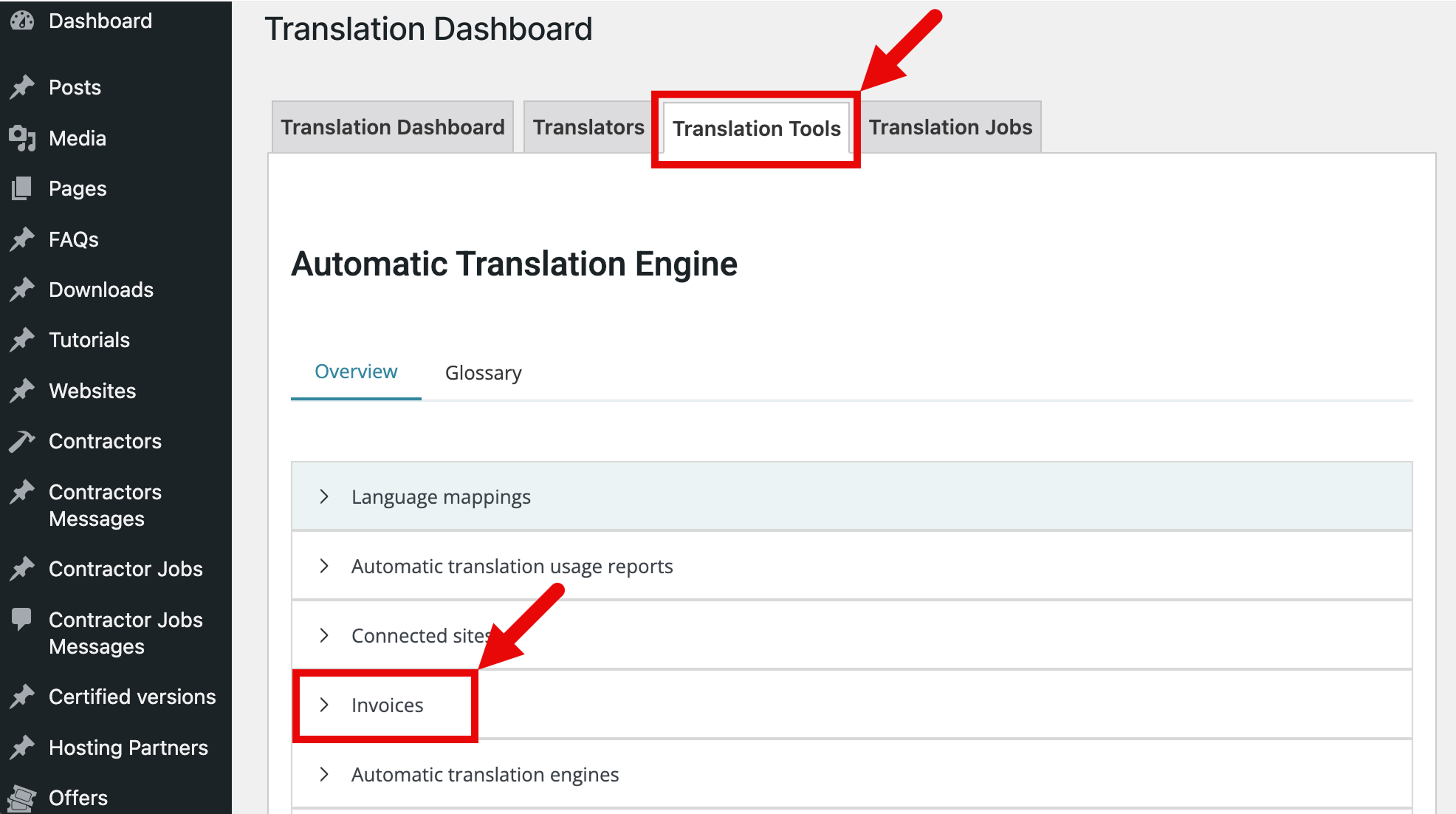Open Contractor Jobs Messages in sidebar
Screen dimensions: 1456x814
(126, 633)
